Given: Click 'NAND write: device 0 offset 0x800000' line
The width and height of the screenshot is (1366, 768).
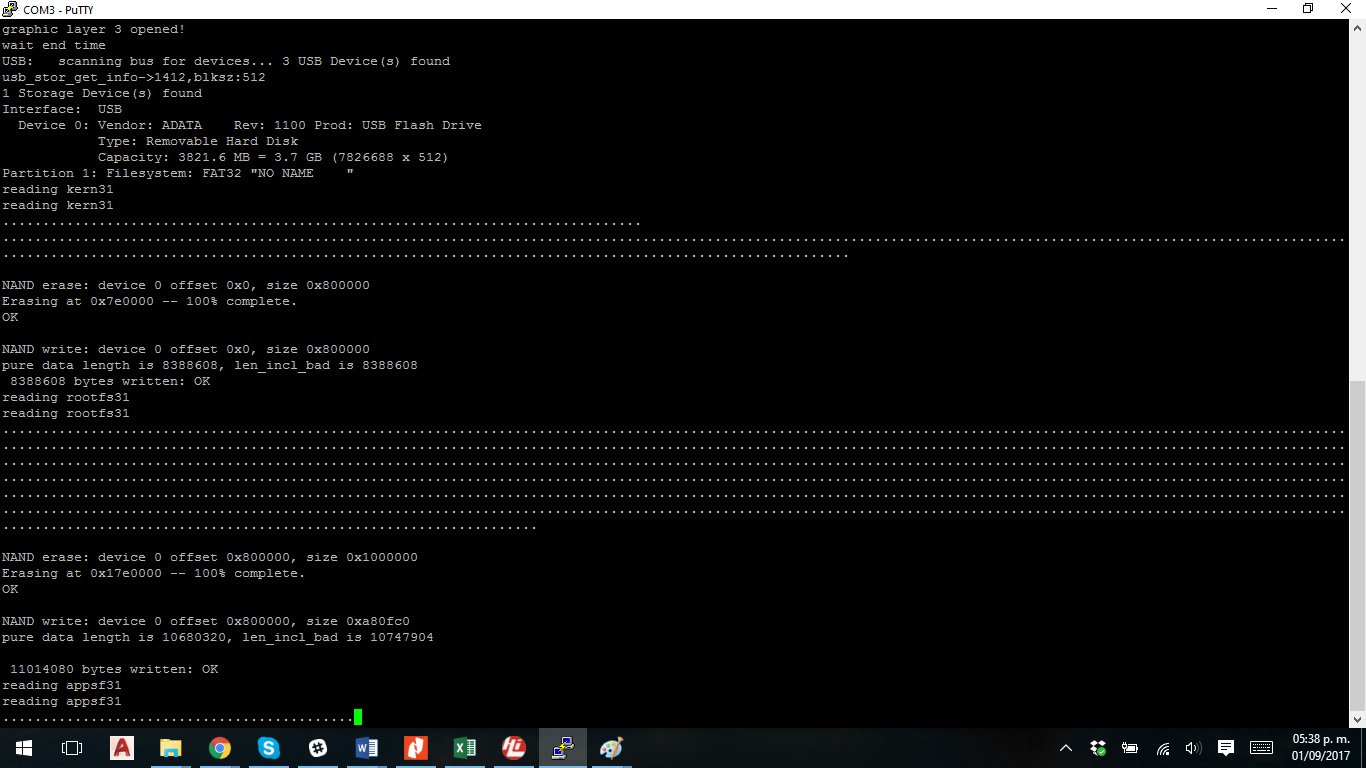Looking at the screenshot, I should pos(206,621).
